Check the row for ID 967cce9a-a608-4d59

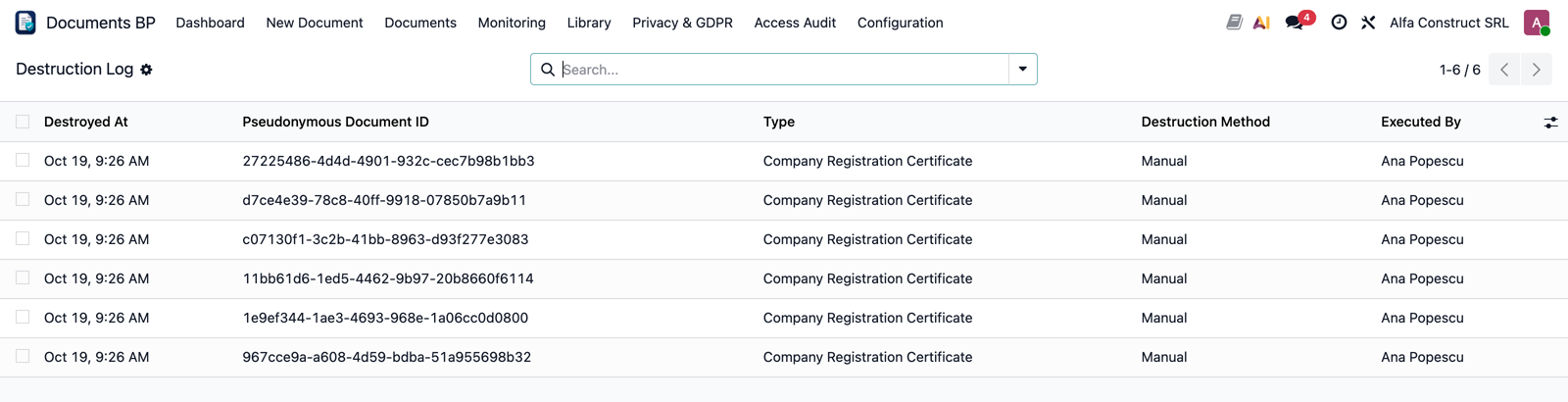coord(23,357)
